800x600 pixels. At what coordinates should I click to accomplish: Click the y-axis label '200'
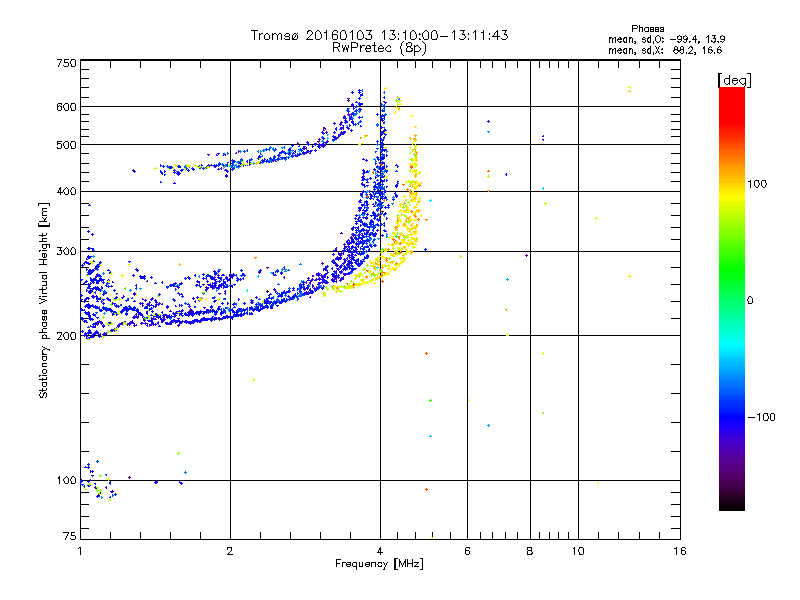[66, 336]
